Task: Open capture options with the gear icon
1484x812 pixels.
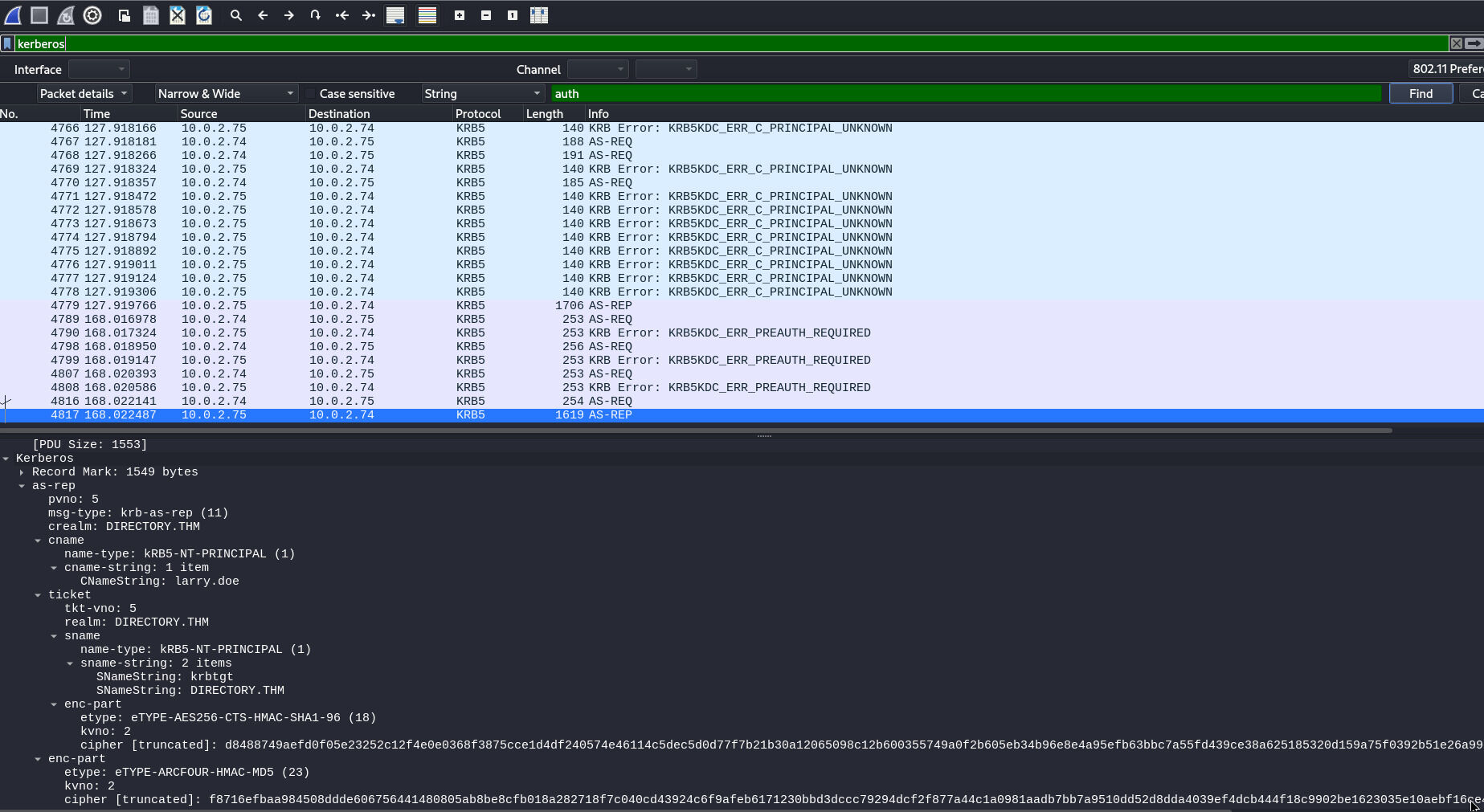Action: click(92, 14)
